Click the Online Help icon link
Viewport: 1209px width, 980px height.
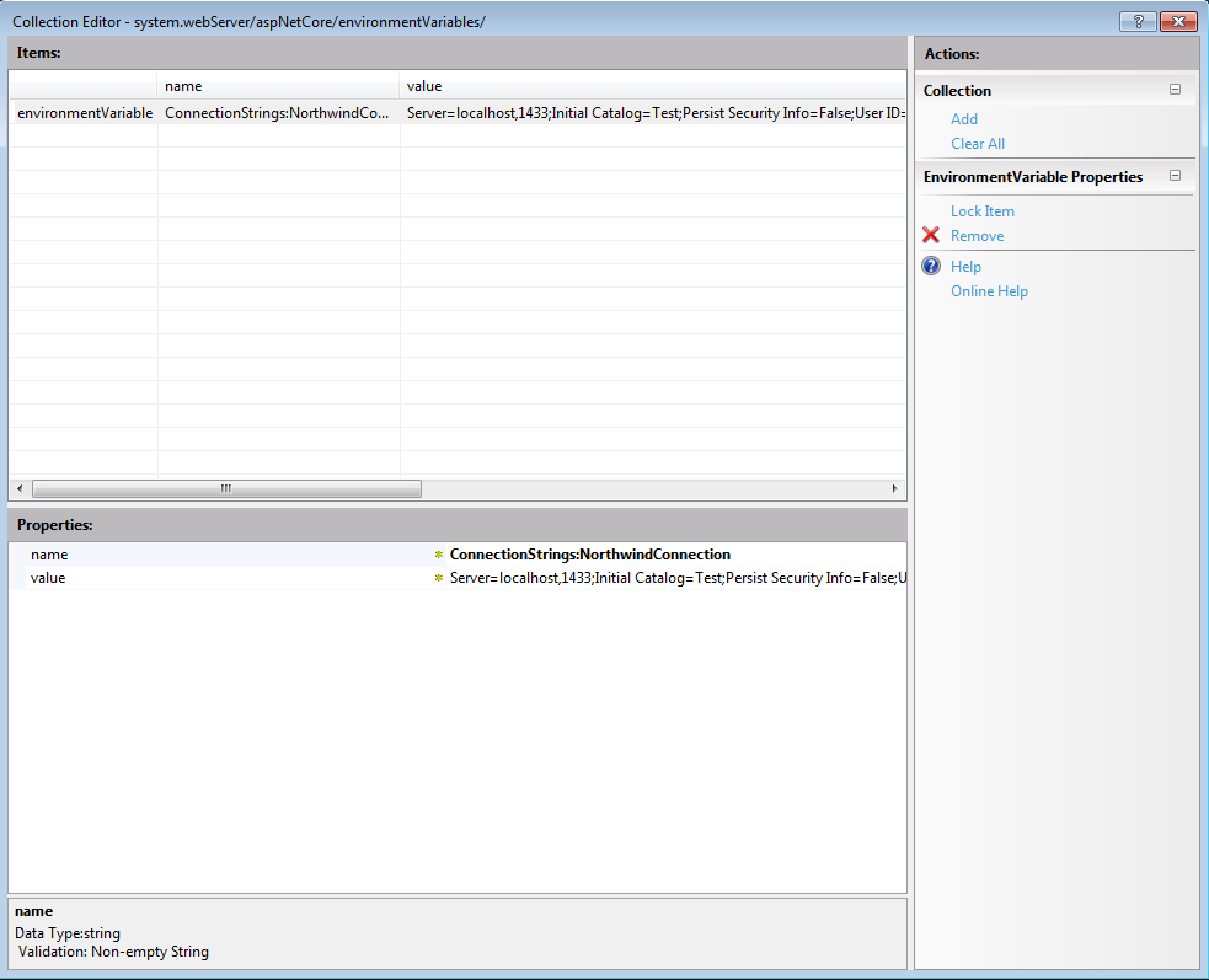coord(986,291)
